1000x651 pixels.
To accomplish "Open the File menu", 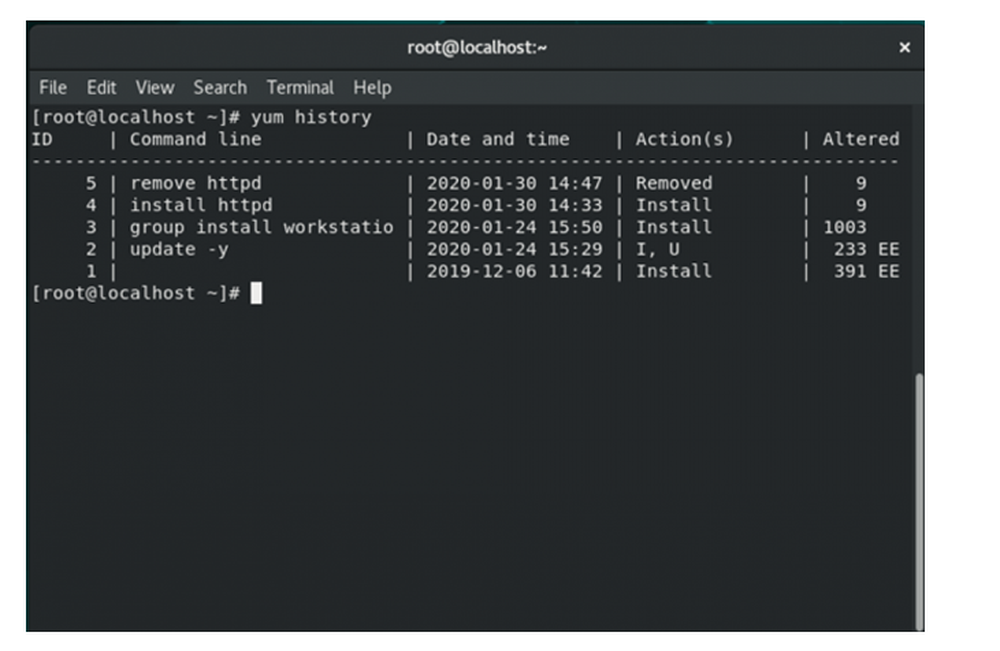I will (x=52, y=87).
